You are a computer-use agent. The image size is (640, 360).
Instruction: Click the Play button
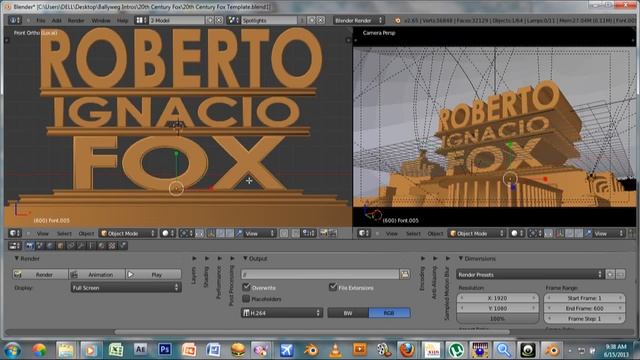pos(153,275)
